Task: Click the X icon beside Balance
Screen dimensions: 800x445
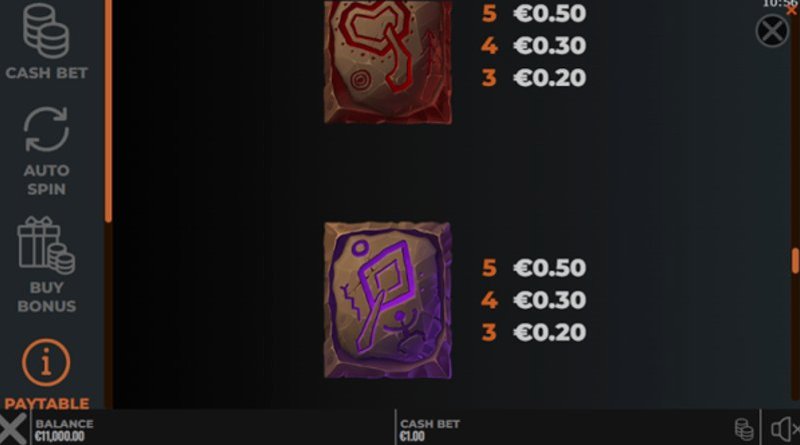Action: click(x=13, y=429)
